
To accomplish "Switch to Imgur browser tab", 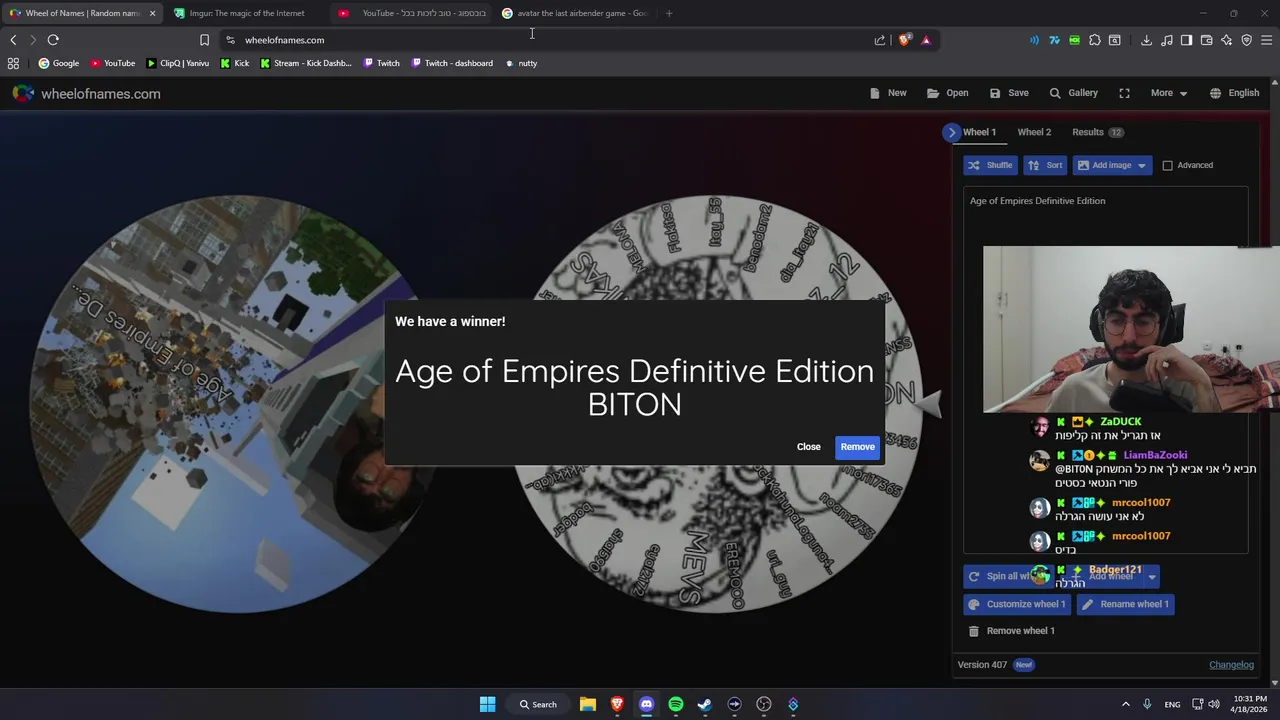I will 248,13.
